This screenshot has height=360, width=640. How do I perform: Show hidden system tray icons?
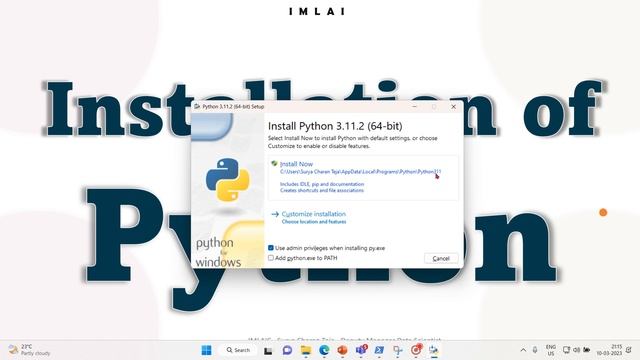pyautogui.click(x=523, y=350)
